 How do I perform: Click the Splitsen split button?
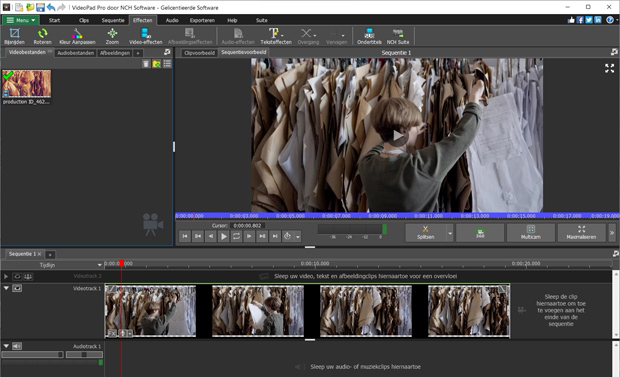[425, 233]
